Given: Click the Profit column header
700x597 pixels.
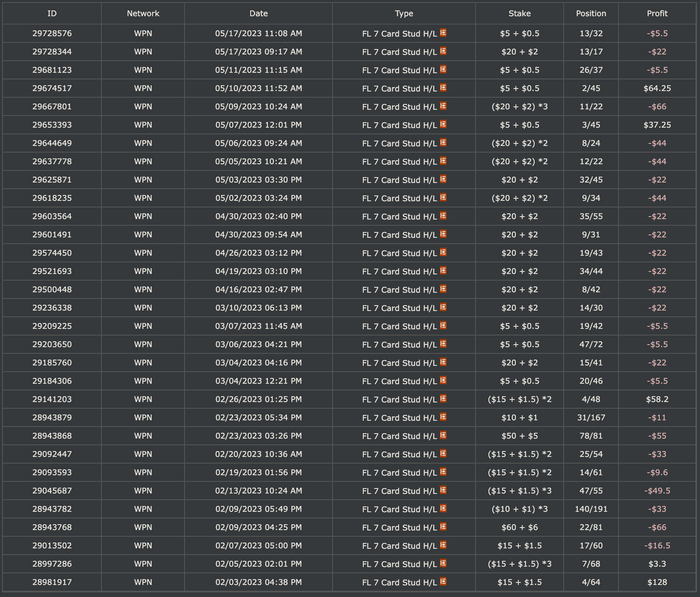Looking at the screenshot, I should pyautogui.click(x=657, y=13).
